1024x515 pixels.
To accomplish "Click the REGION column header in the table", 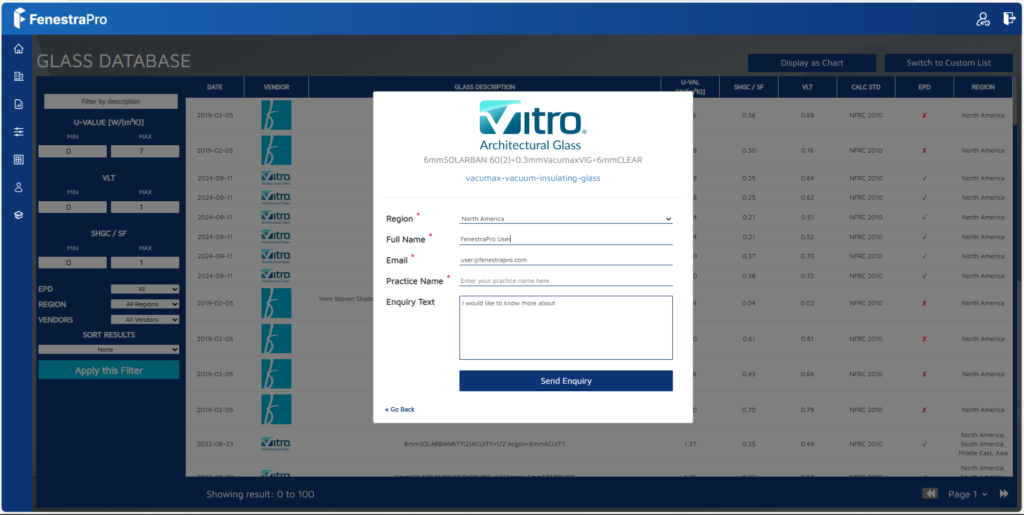I will tap(983, 87).
